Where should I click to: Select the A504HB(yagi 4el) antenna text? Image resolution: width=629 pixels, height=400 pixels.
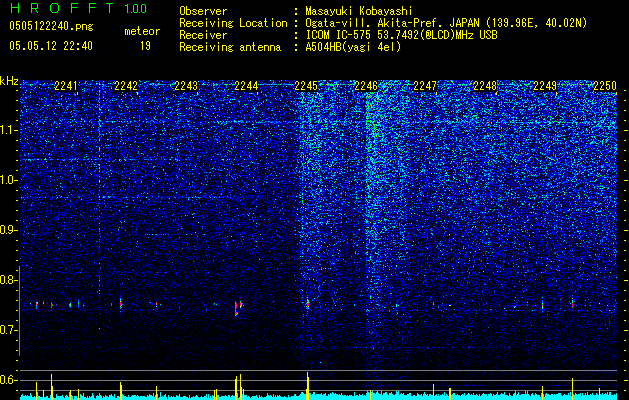coord(353,47)
